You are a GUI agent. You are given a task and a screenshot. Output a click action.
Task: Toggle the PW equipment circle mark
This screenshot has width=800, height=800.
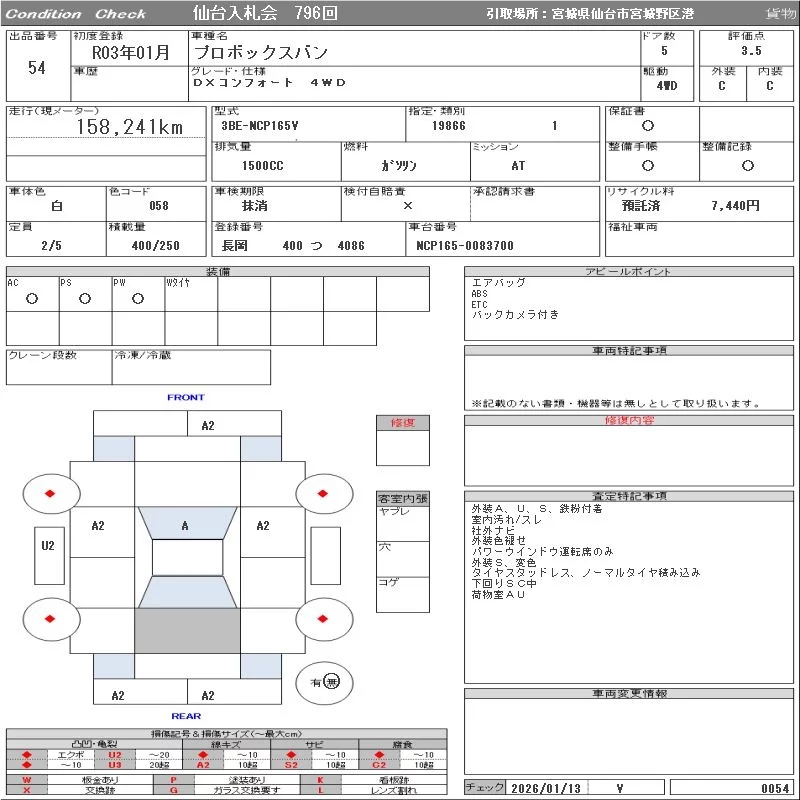pyautogui.click(x=138, y=298)
